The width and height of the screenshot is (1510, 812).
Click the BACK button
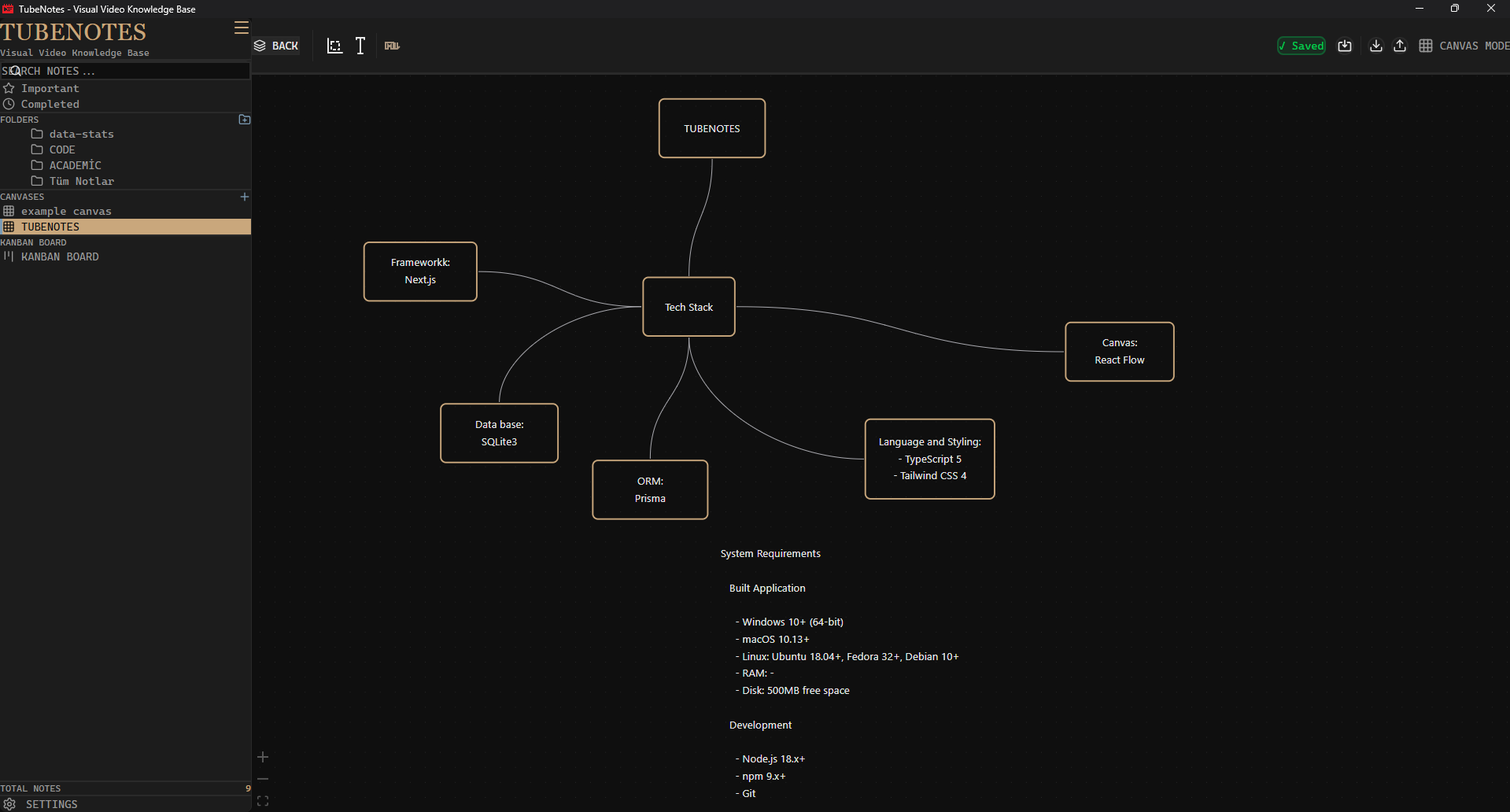click(x=276, y=46)
